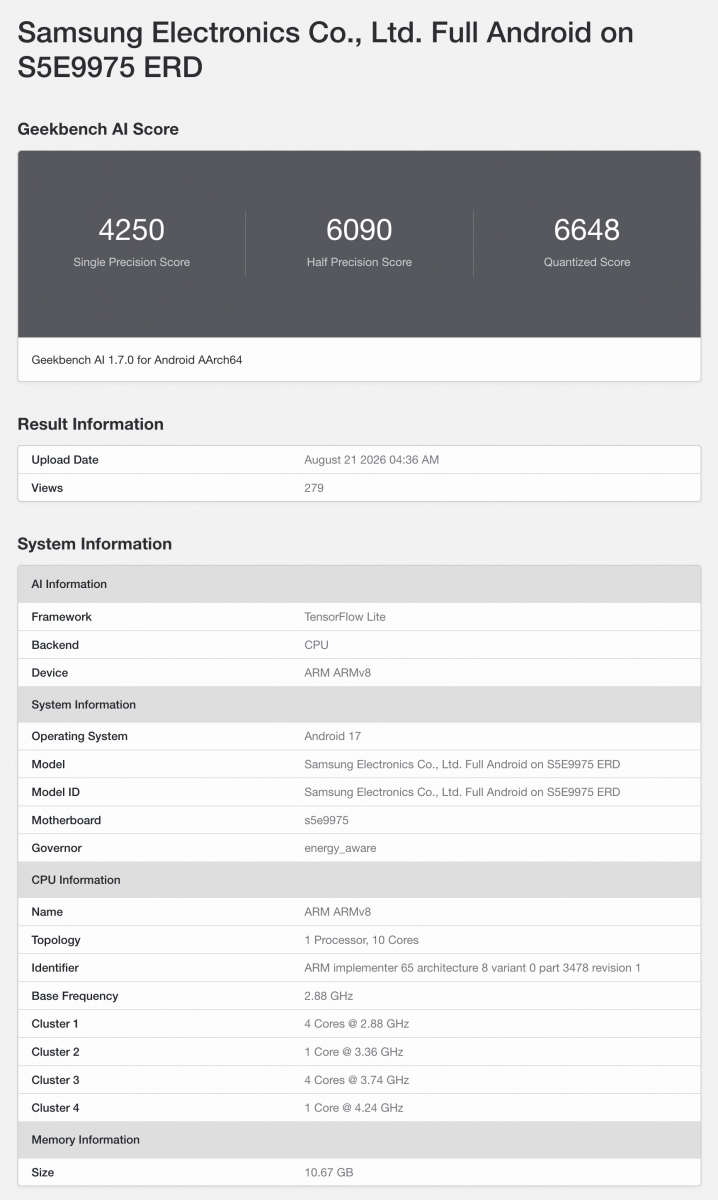The image size is (718, 1200).
Task: Click the Operating System value Android 17
Action: (332, 736)
